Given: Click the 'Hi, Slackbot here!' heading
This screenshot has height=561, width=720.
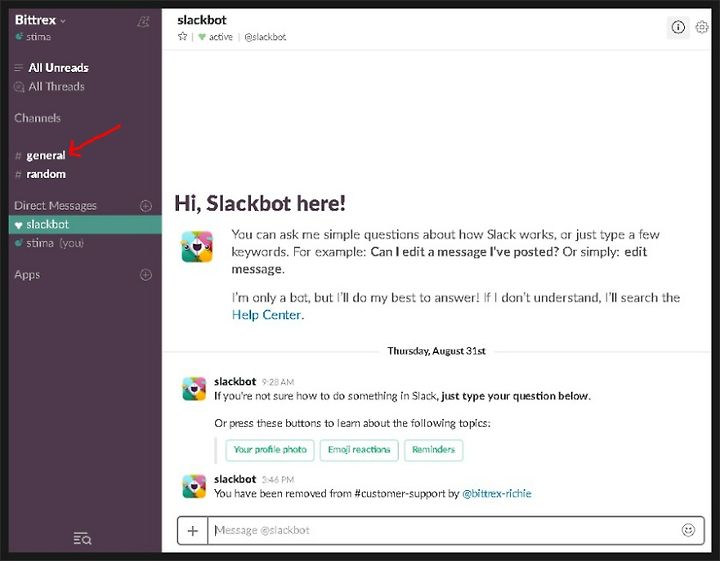Looking at the screenshot, I should point(260,203).
